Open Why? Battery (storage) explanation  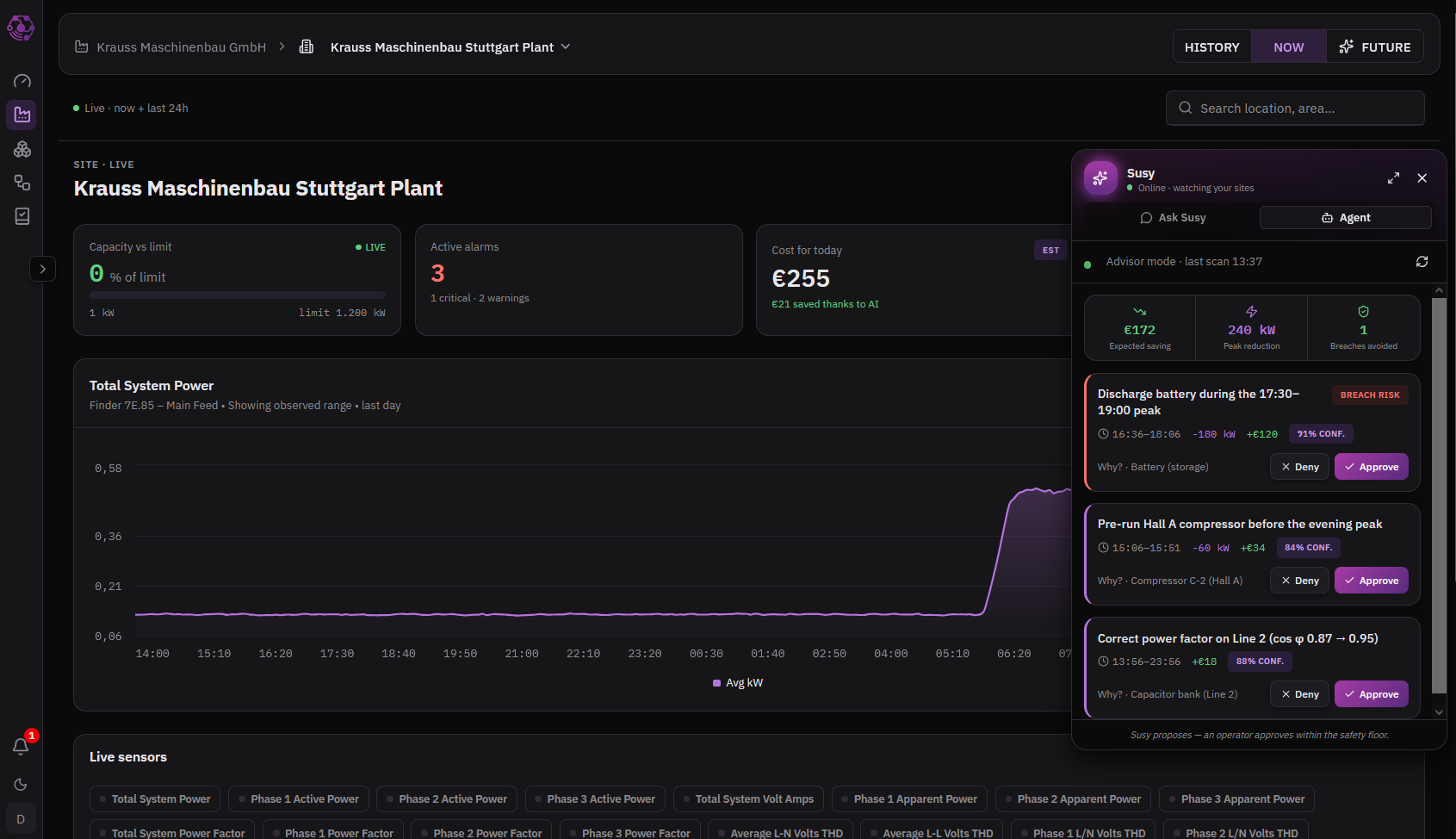click(1153, 467)
